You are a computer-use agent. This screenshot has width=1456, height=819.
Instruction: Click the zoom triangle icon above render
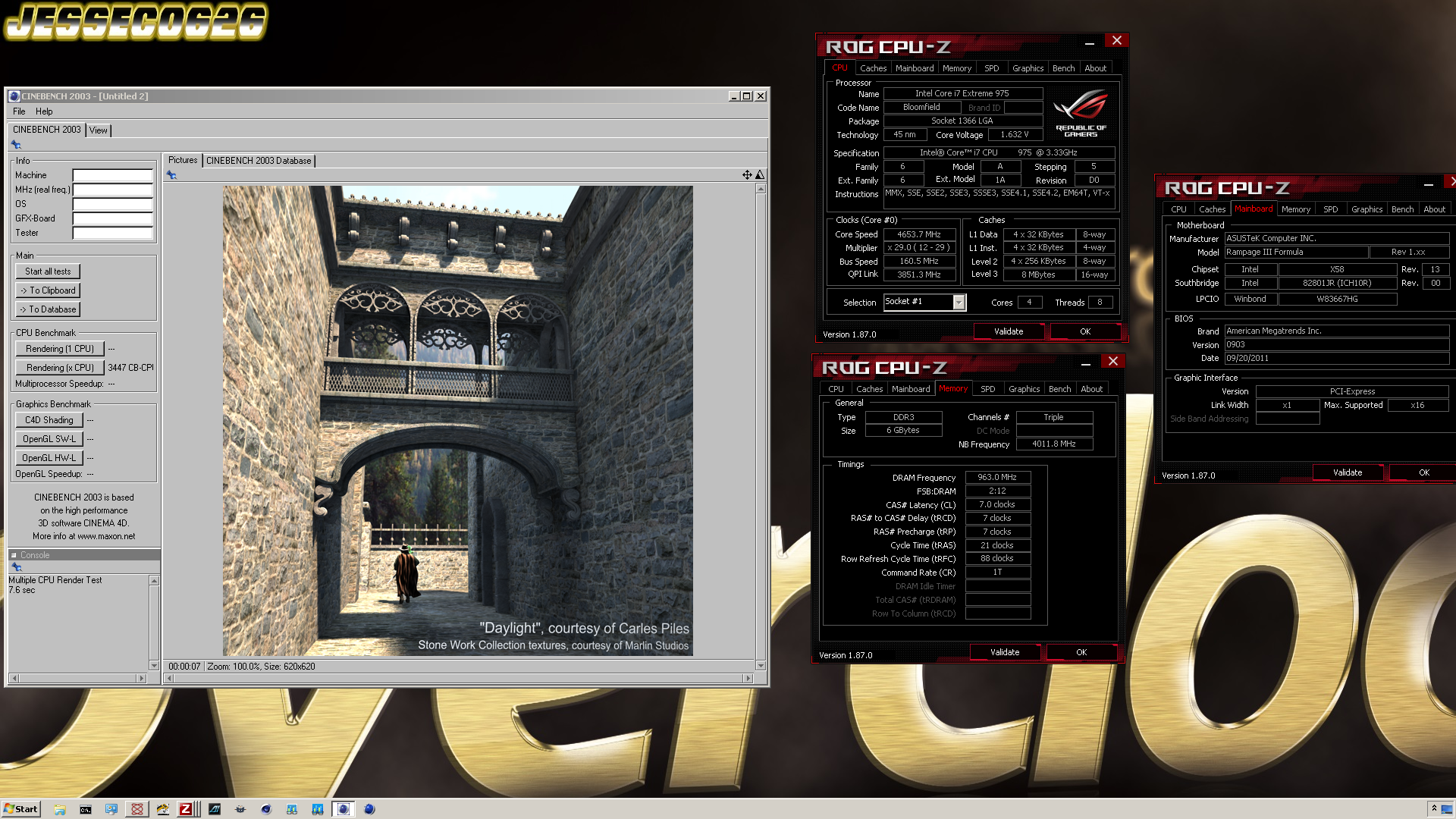pos(760,175)
